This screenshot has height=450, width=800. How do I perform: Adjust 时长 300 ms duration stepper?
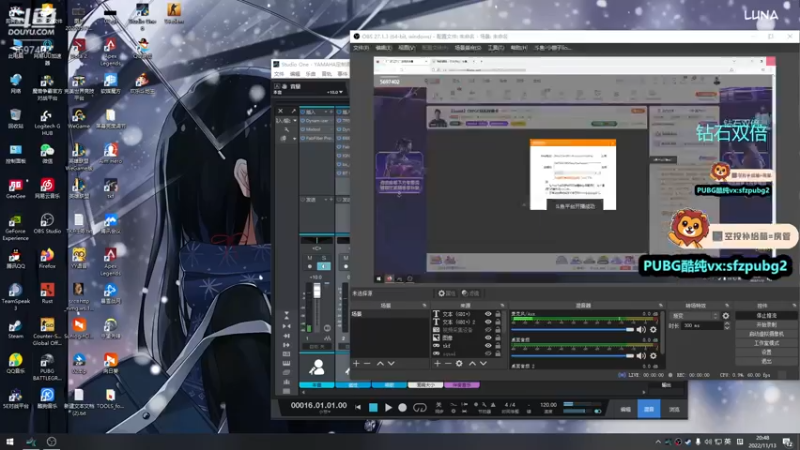[727, 326]
